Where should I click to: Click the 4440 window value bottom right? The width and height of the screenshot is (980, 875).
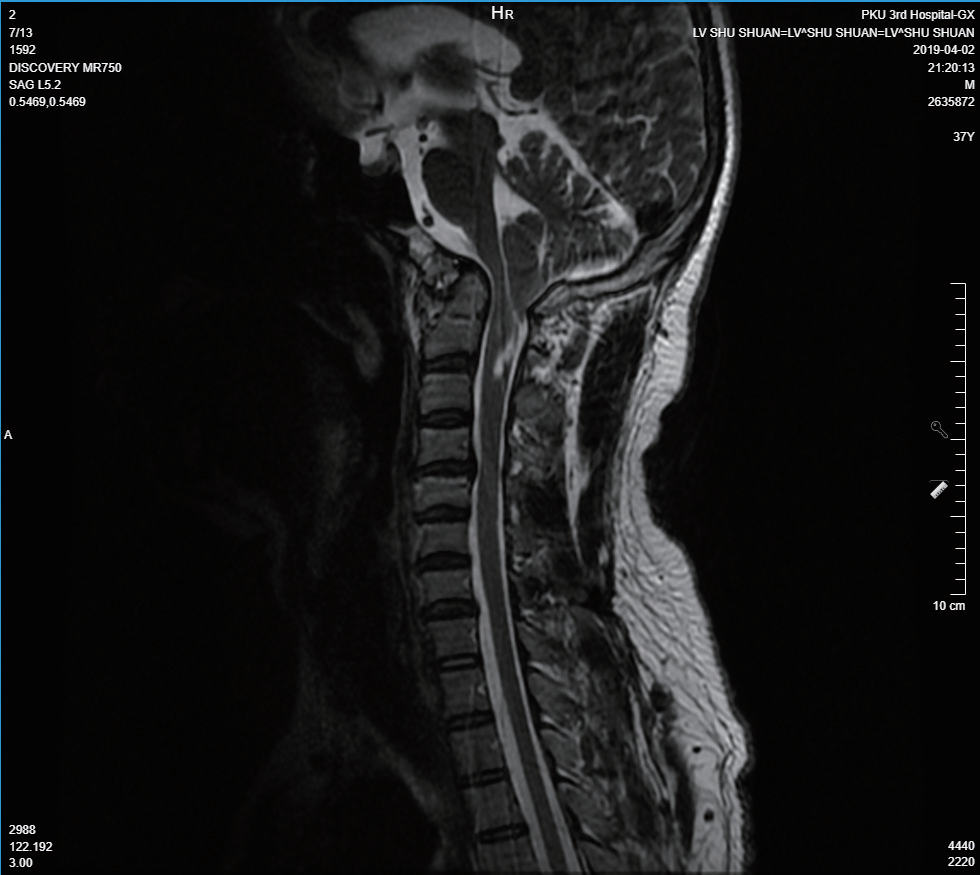[959, 846]
